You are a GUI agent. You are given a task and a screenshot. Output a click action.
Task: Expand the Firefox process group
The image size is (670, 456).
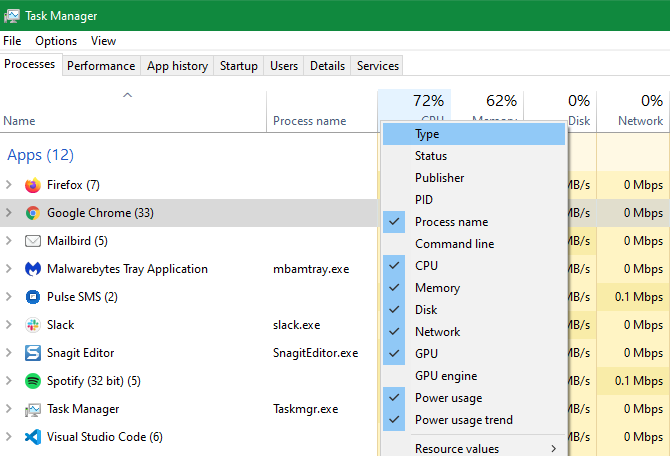click(x=9, y=185)
